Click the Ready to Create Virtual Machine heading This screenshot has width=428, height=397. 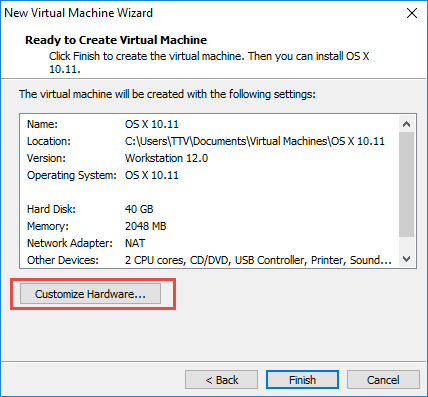pyautogui.click(x=116, y=40)
